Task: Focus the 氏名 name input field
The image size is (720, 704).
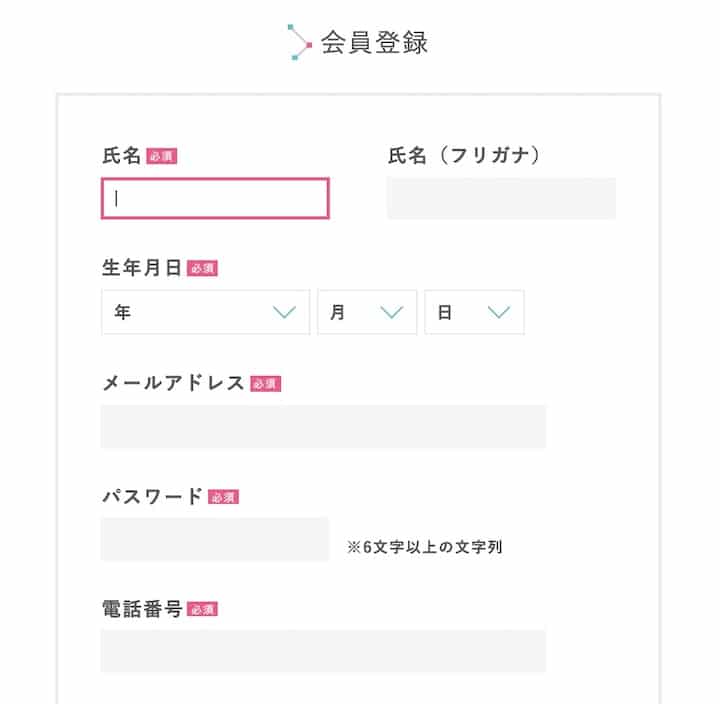Action: pos(215,198)
